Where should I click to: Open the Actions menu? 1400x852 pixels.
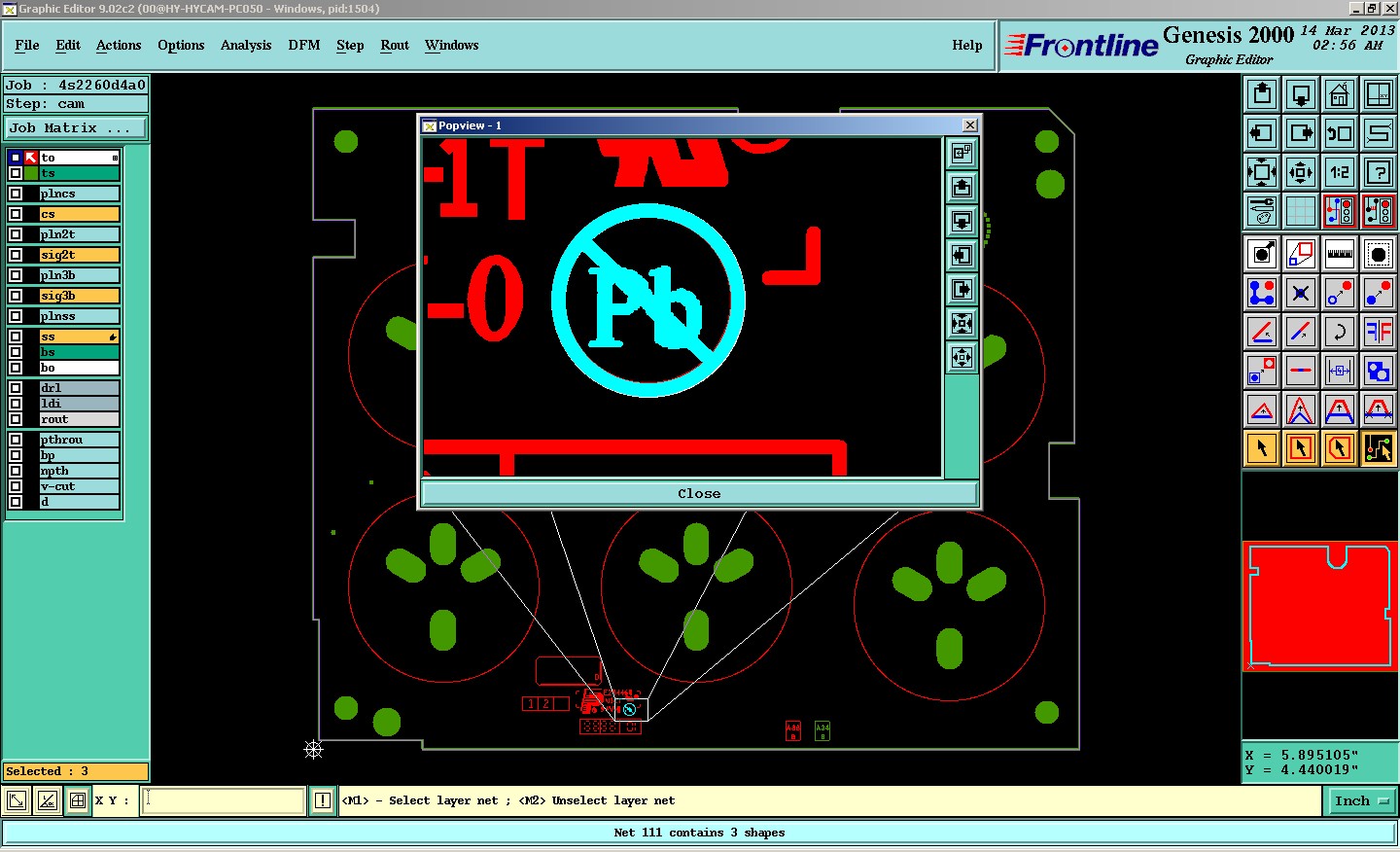pos(119,45)
